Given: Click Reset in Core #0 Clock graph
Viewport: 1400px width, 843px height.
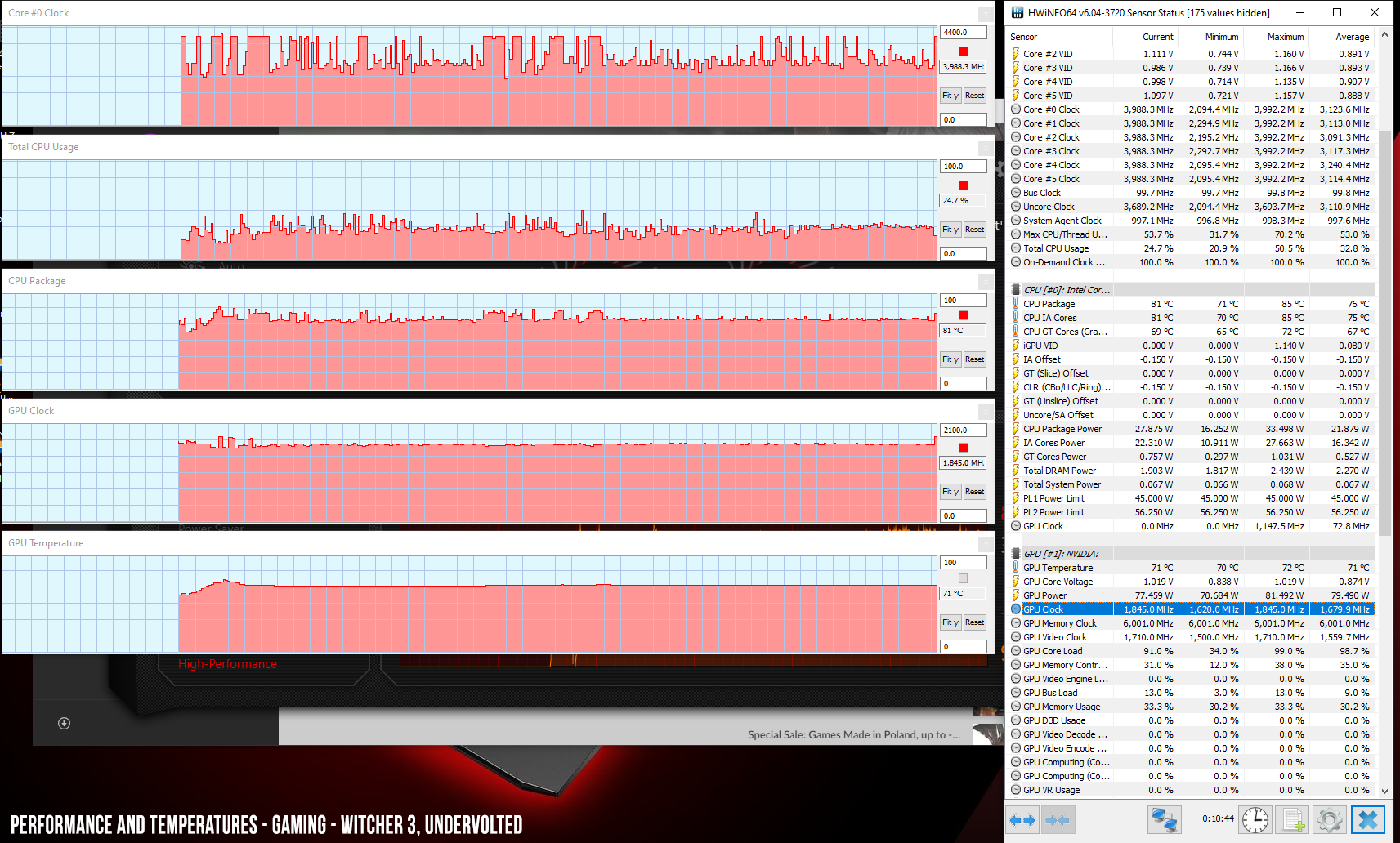Looking at the screenshot, I should click(x=975, y=96).
